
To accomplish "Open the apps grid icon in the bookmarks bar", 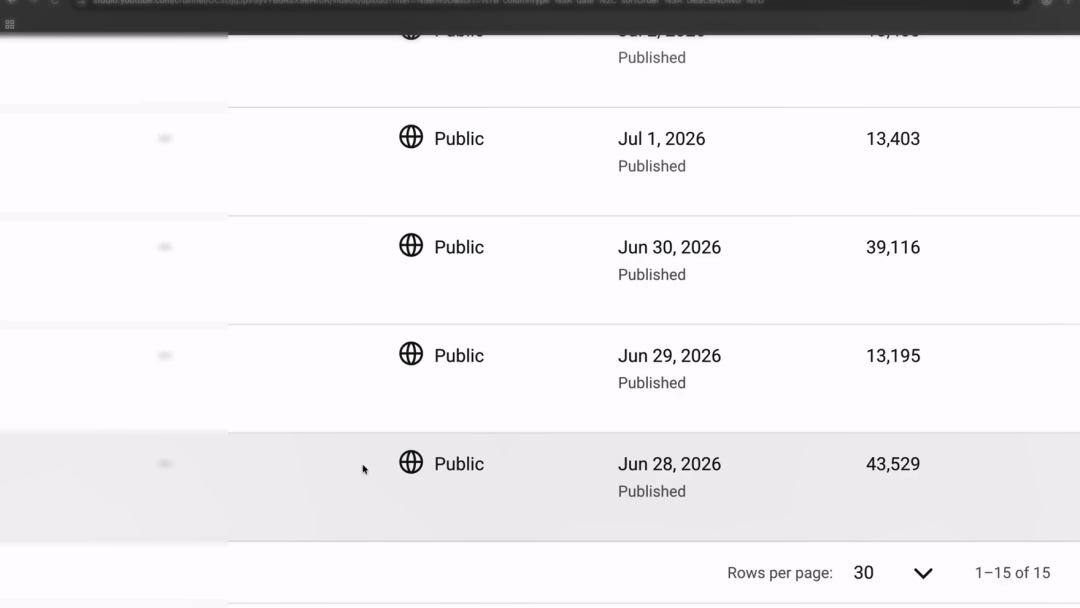I will pos(10,24).
